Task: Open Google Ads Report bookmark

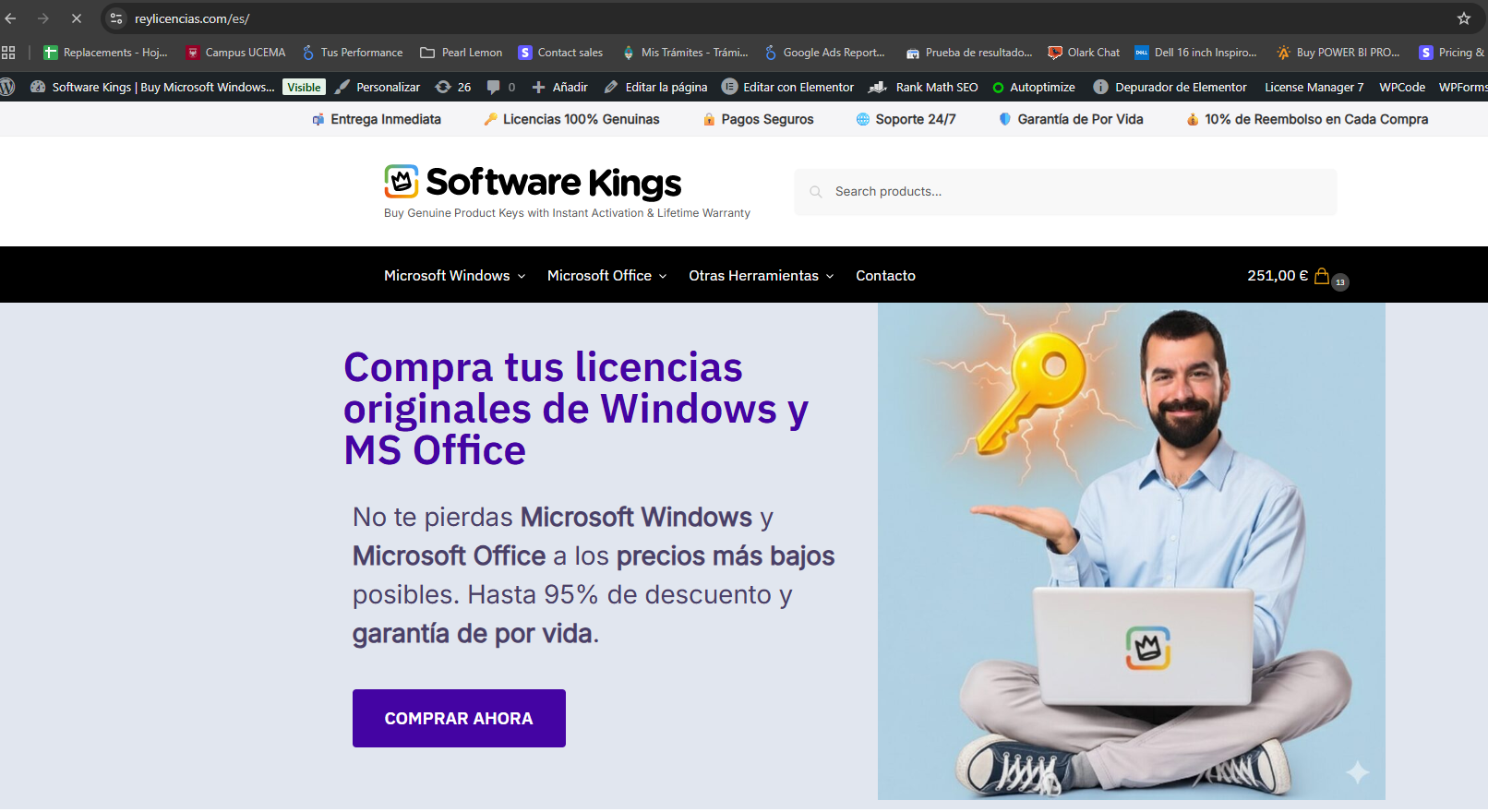Action: pos(824,53)
